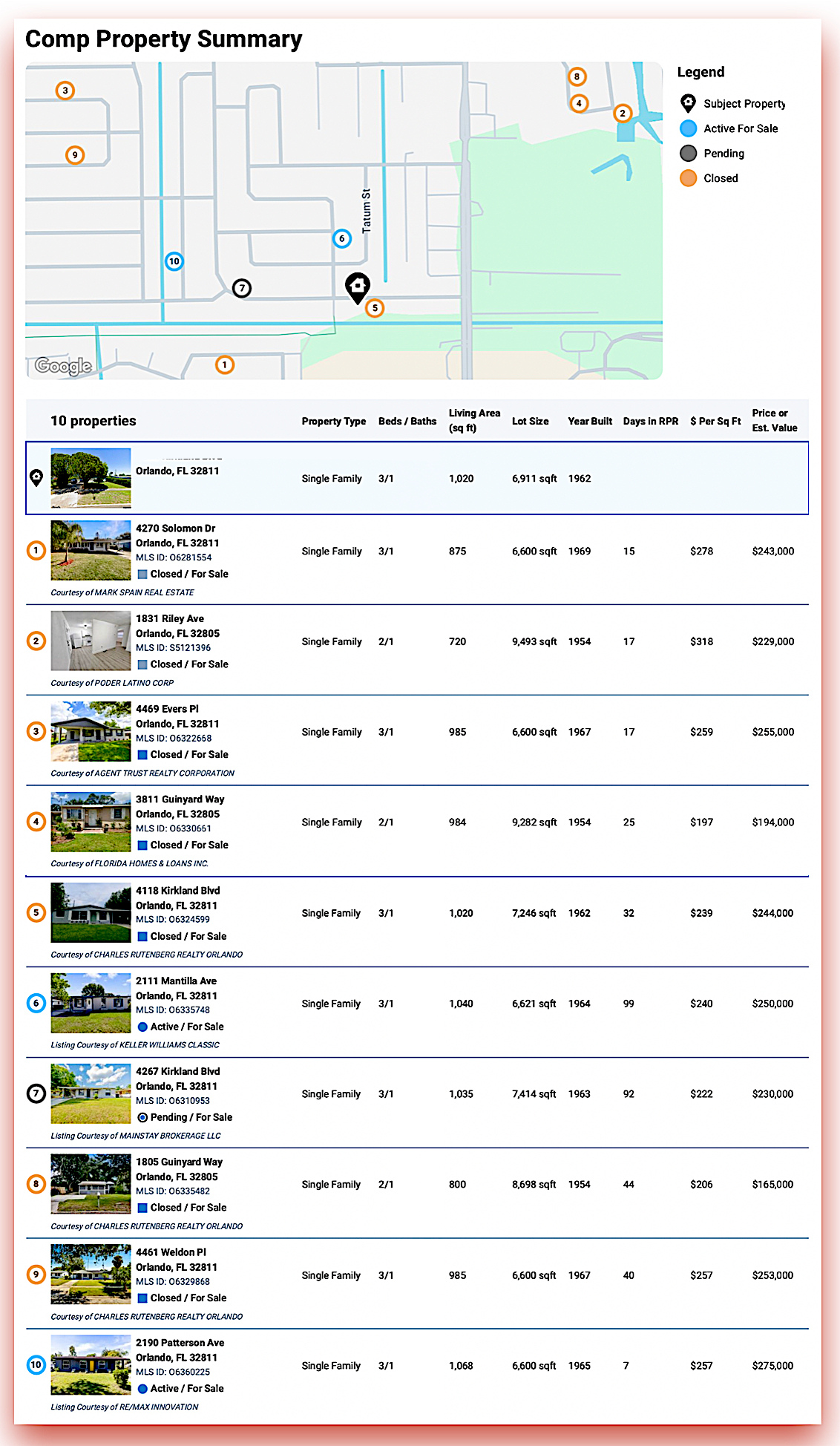Screen dimensions: 840x1446
Task: Select orange marker 5 beside subject pin
Action: [375, 308]
